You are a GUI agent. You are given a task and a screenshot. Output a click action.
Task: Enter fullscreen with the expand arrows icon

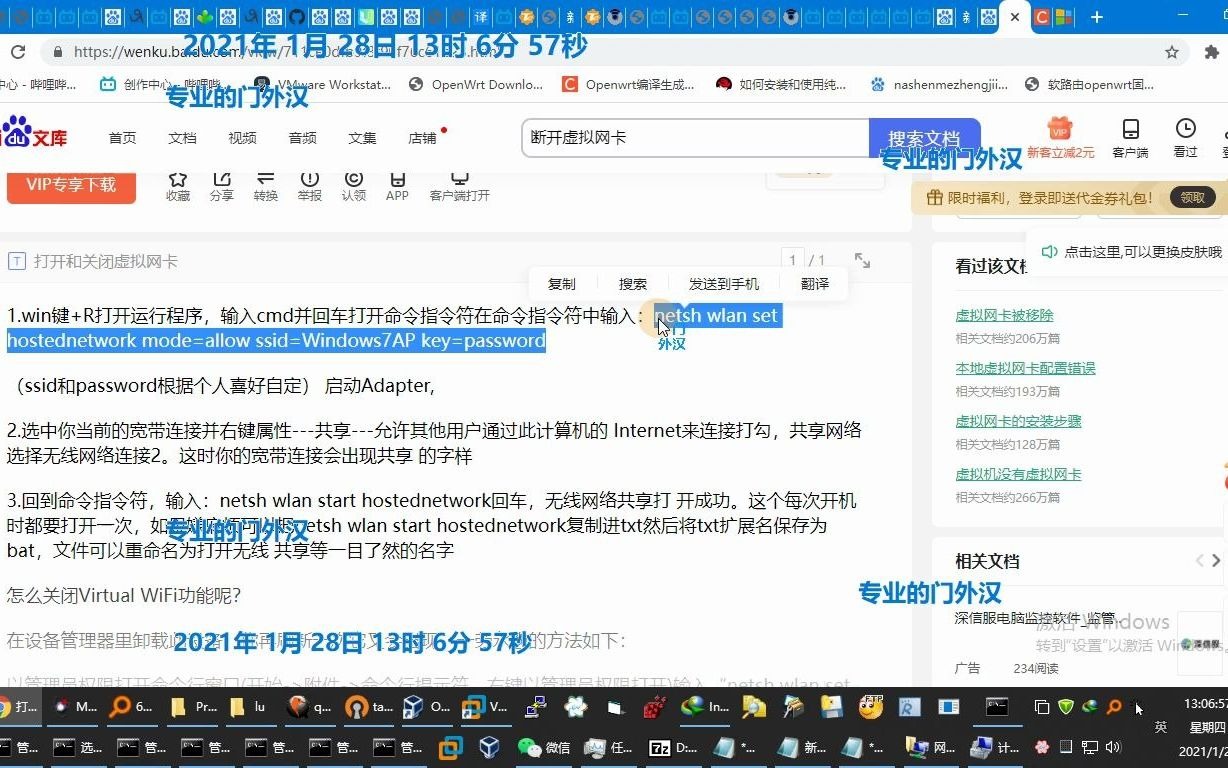(x=862, y=260)
